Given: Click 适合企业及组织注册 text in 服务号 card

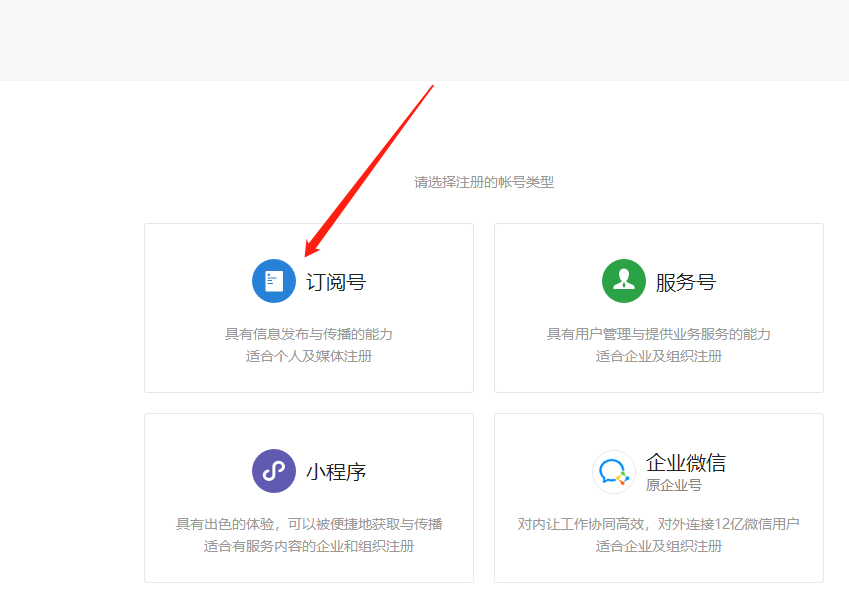Looking at the screenshot, I should (x=658, y=356).
